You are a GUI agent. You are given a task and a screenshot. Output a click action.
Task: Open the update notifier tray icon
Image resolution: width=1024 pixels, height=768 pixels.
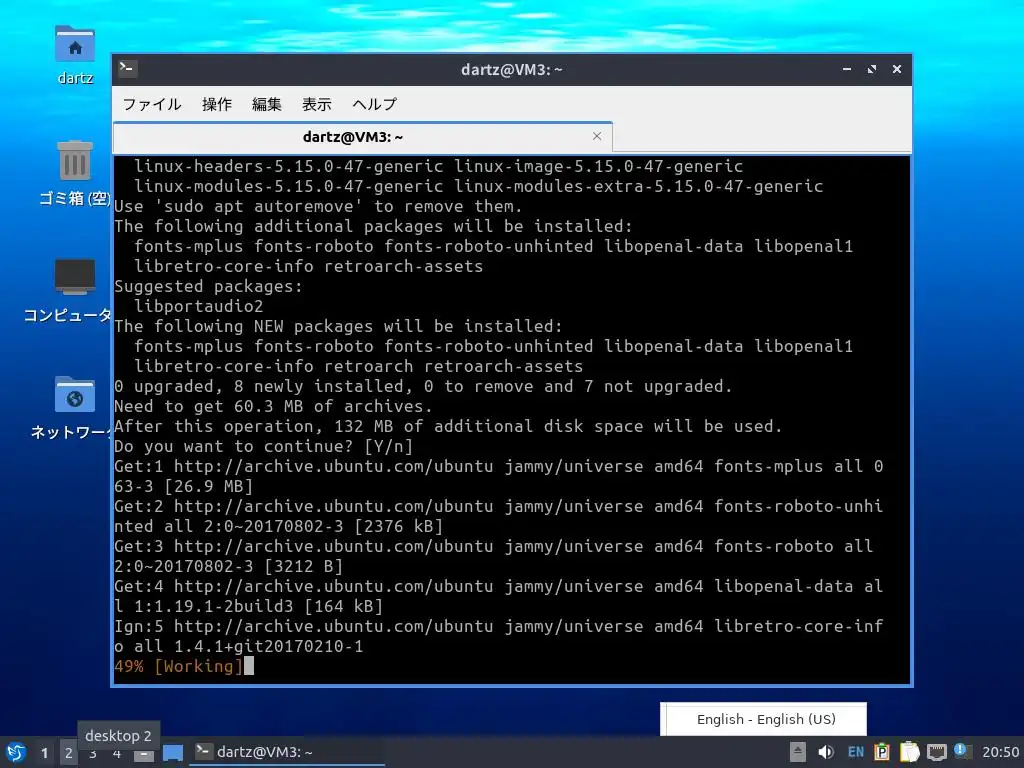(x=962, y=751)
